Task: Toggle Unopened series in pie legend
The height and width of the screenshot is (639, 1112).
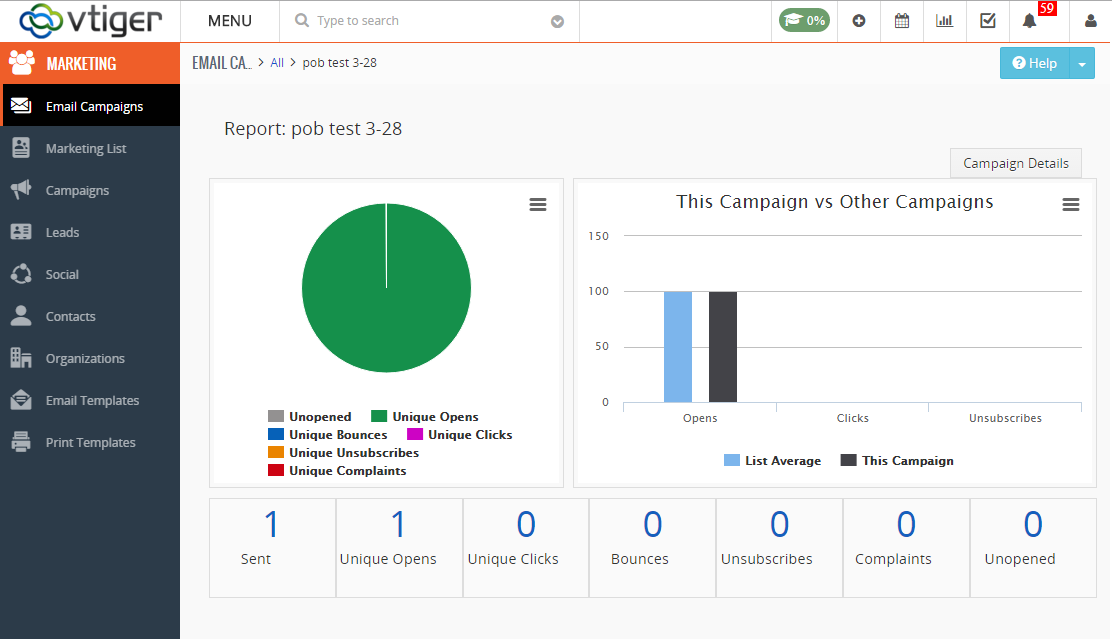Action: pos(310,416)
